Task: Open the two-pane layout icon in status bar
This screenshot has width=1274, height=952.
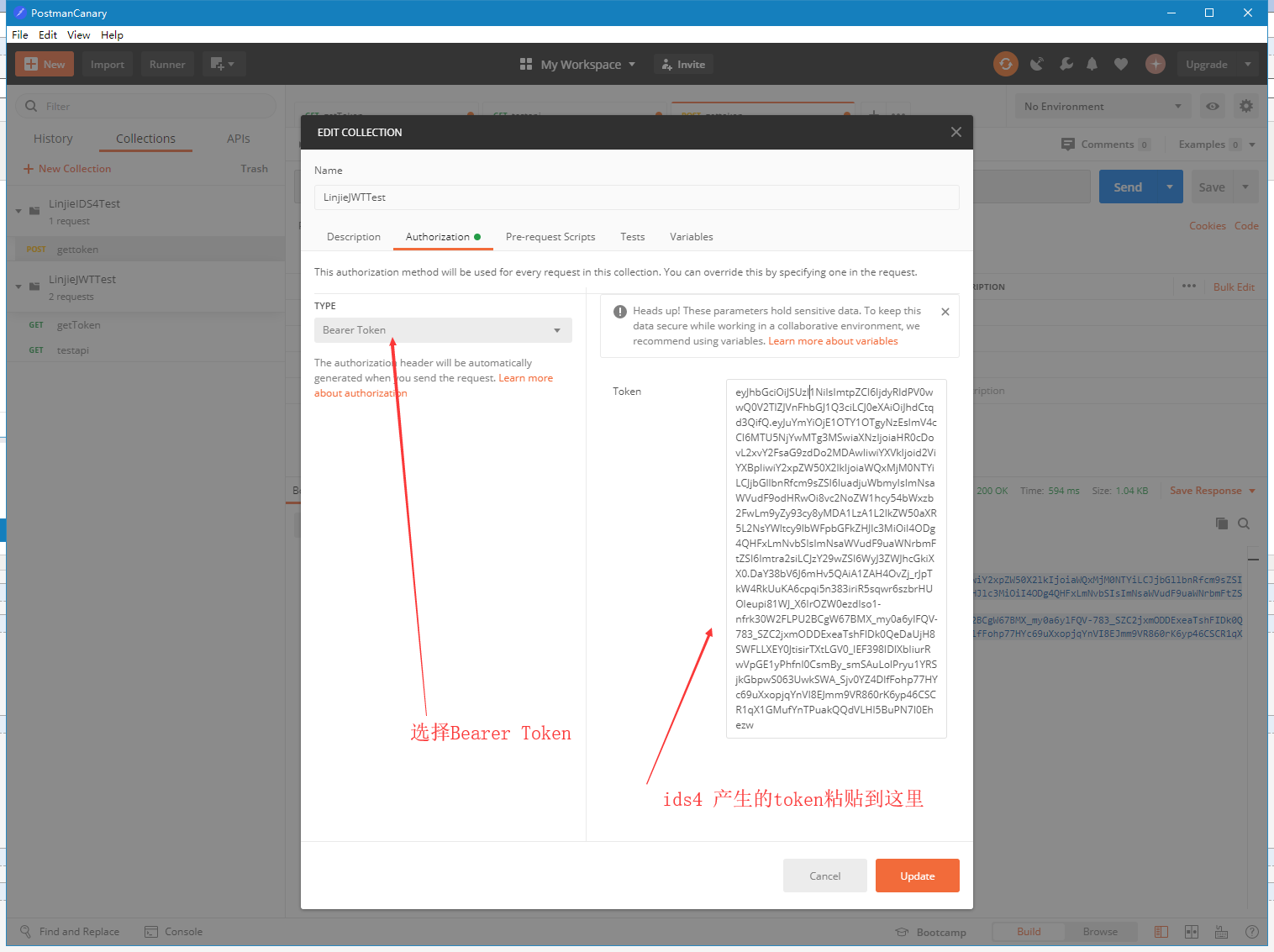Action: pos(1191,931)
